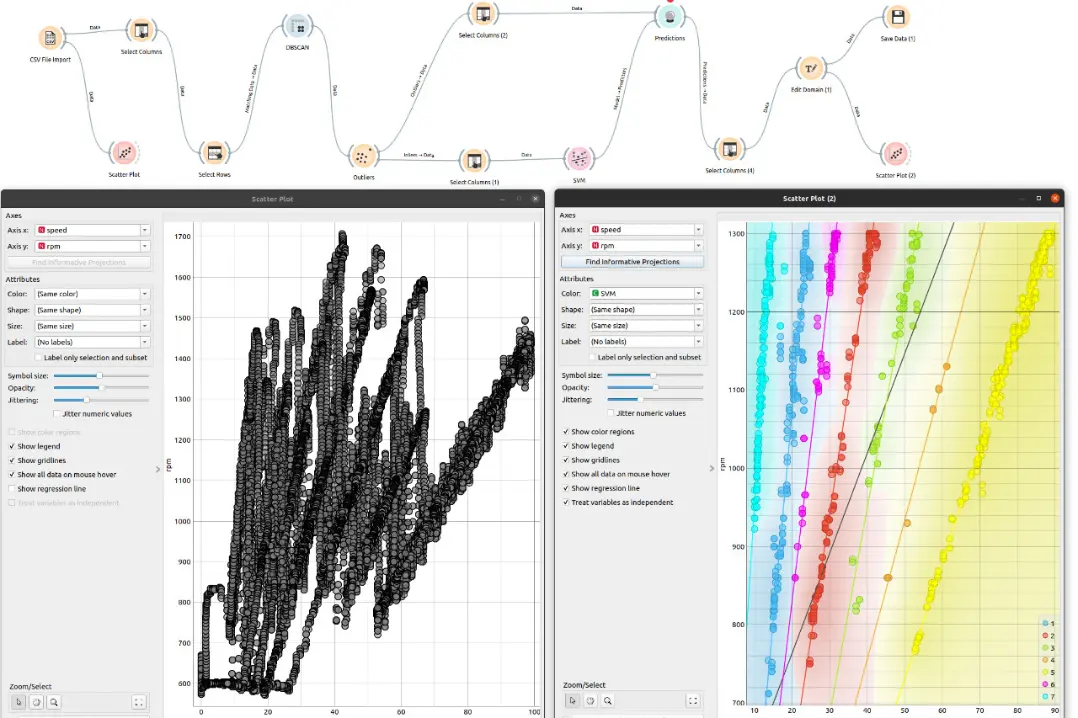Activate zoom magnifier tool in Scatter Plot (2)
1078x718 pixels.
608,701
